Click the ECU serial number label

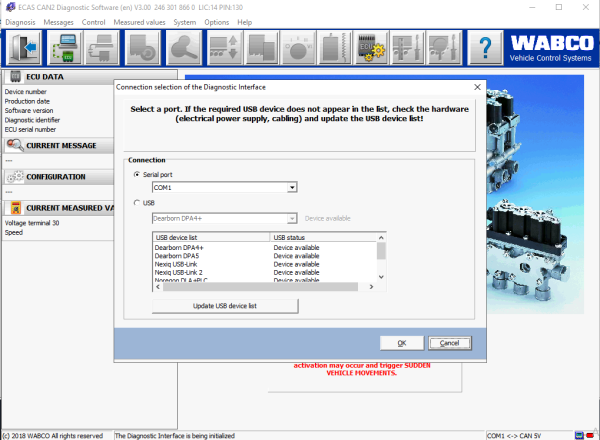click(30, 130)
